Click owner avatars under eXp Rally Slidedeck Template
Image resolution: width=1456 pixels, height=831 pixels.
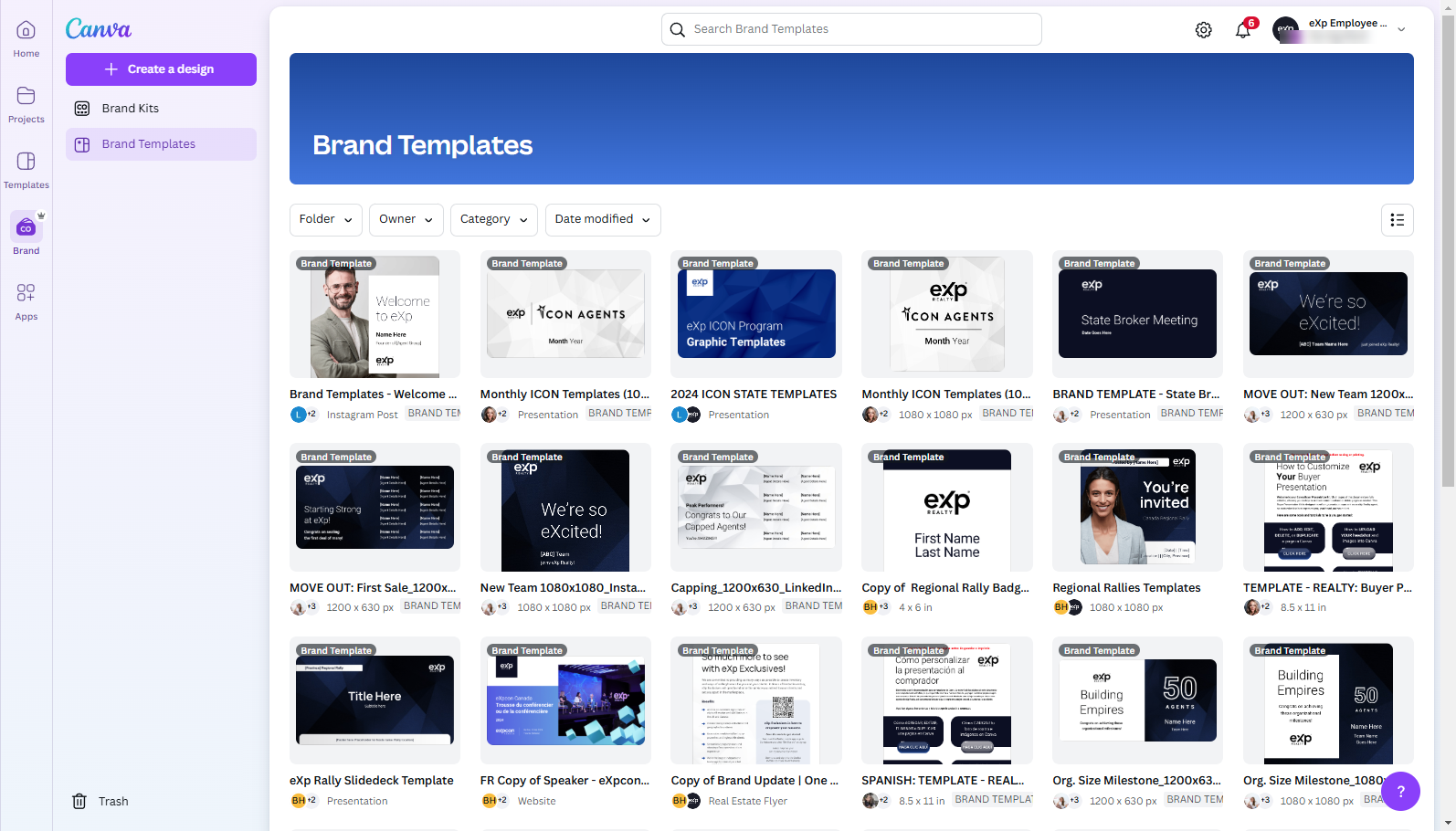304,801
